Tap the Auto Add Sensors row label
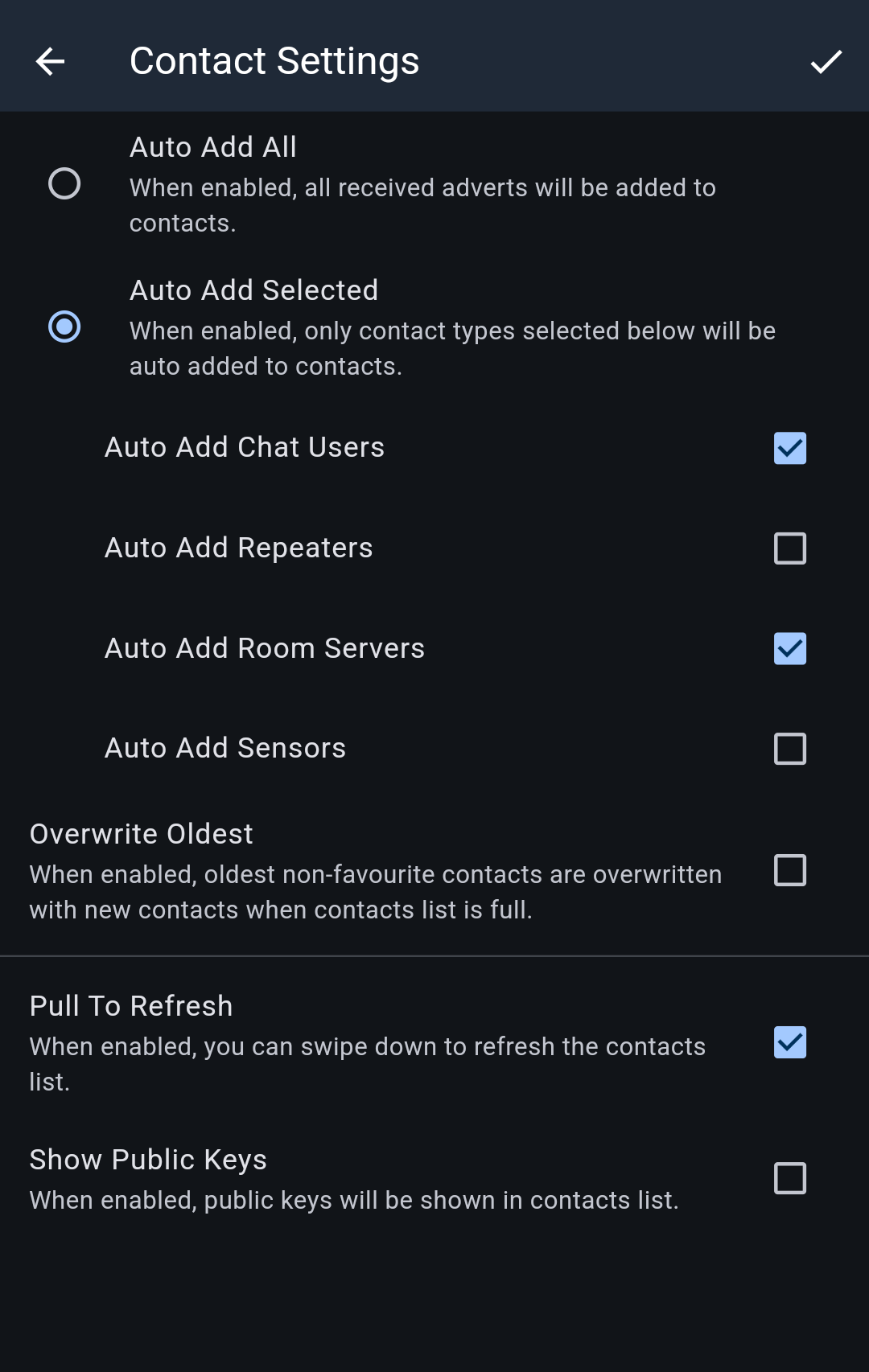Screen dimensions: 869x1372 (x=225, y=748)
